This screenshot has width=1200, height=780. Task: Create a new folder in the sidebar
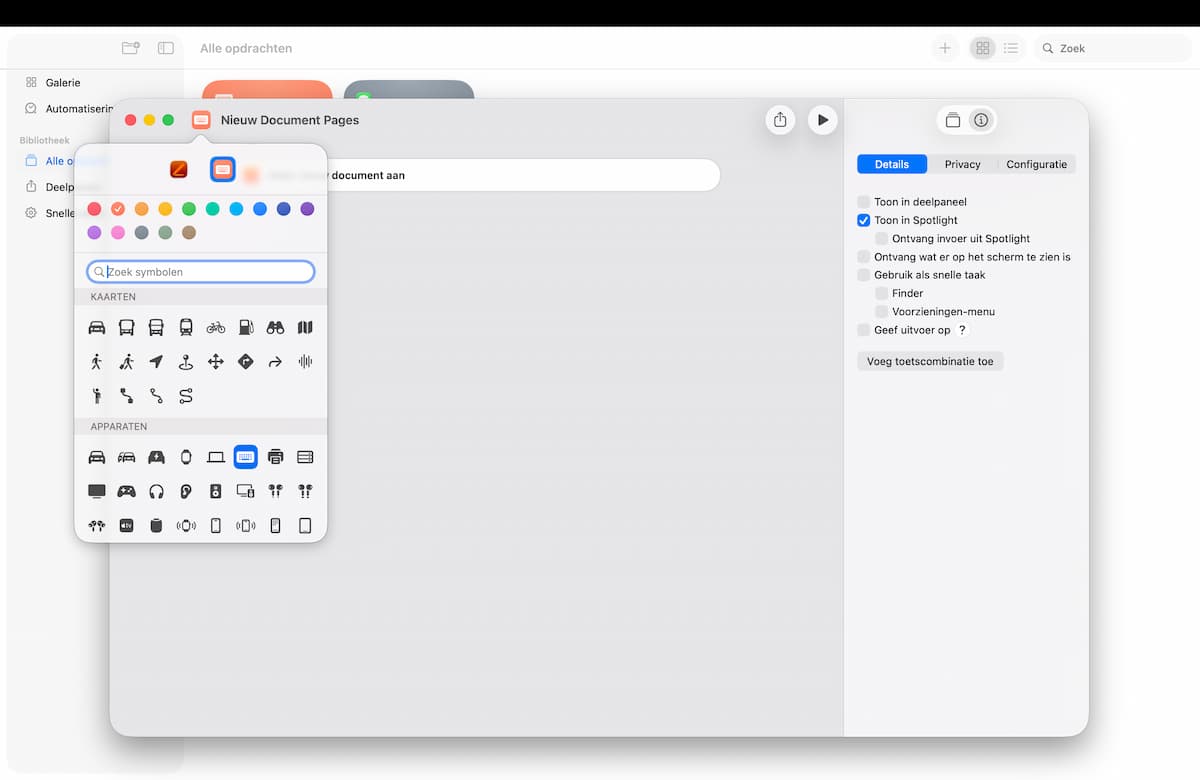click(130, 48)
